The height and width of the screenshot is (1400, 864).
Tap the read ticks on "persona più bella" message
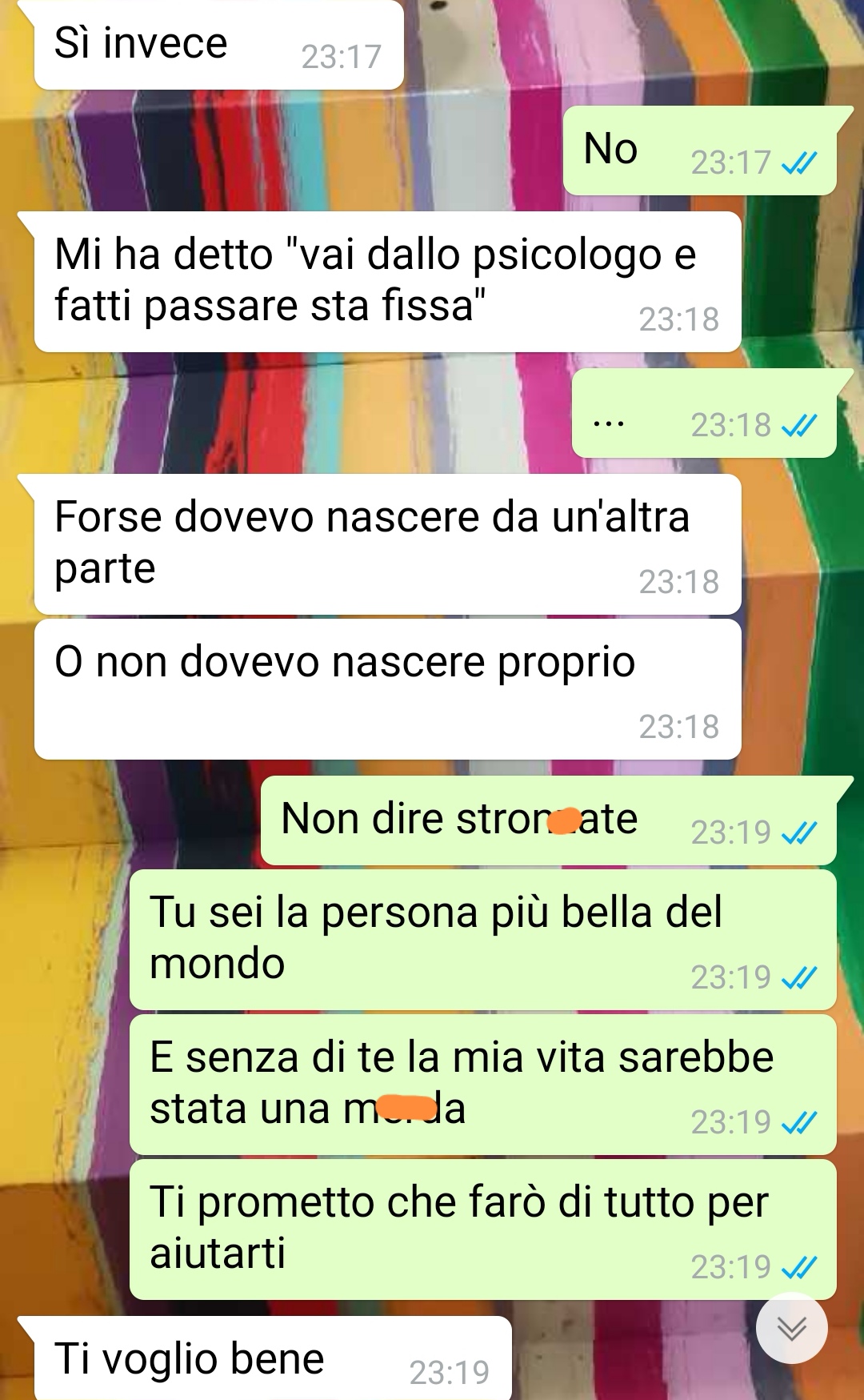[798, 978]
